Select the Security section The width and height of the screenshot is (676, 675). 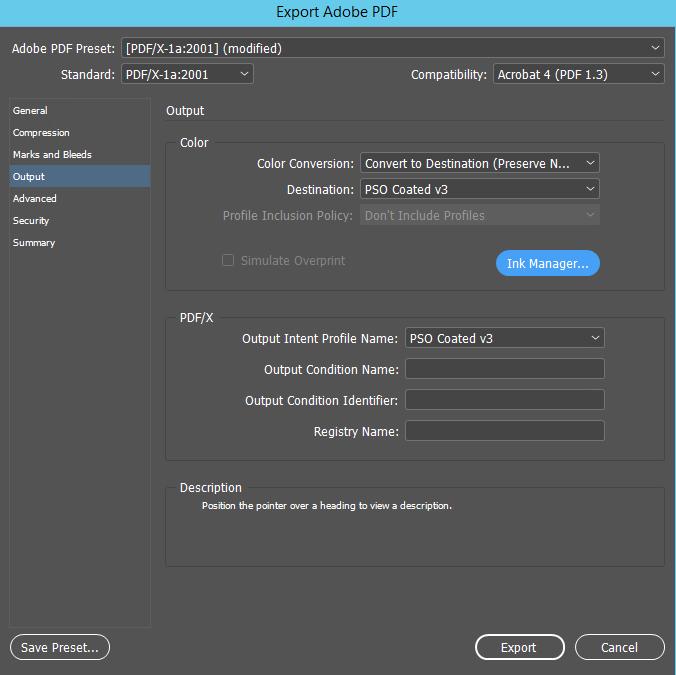point(80,220)
